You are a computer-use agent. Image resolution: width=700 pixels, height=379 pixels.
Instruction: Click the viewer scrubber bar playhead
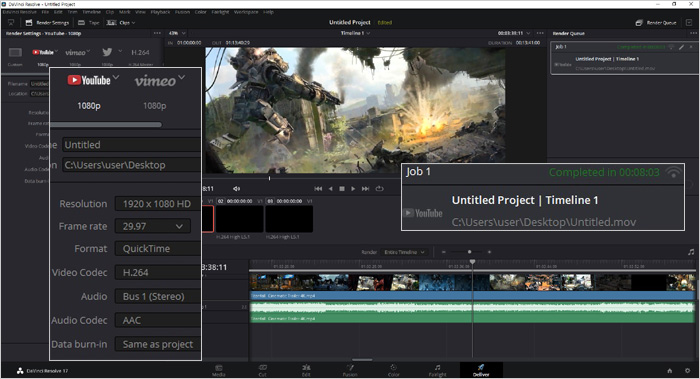tap(269, 178)
